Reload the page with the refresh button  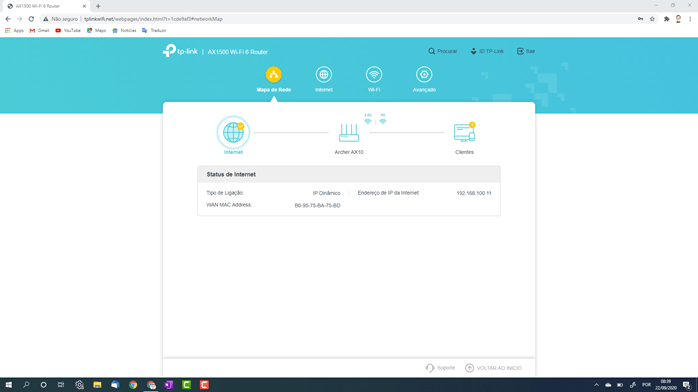(31, 19)
